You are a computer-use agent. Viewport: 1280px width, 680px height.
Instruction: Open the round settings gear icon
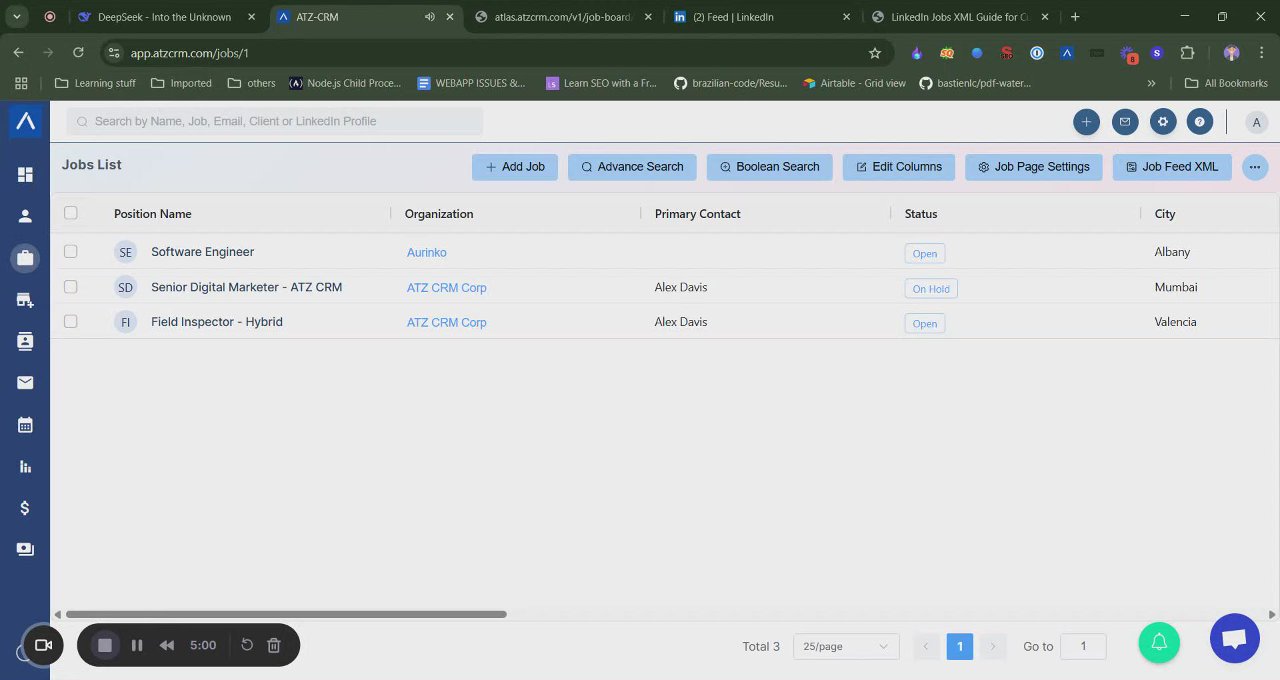click(1162, 122)
